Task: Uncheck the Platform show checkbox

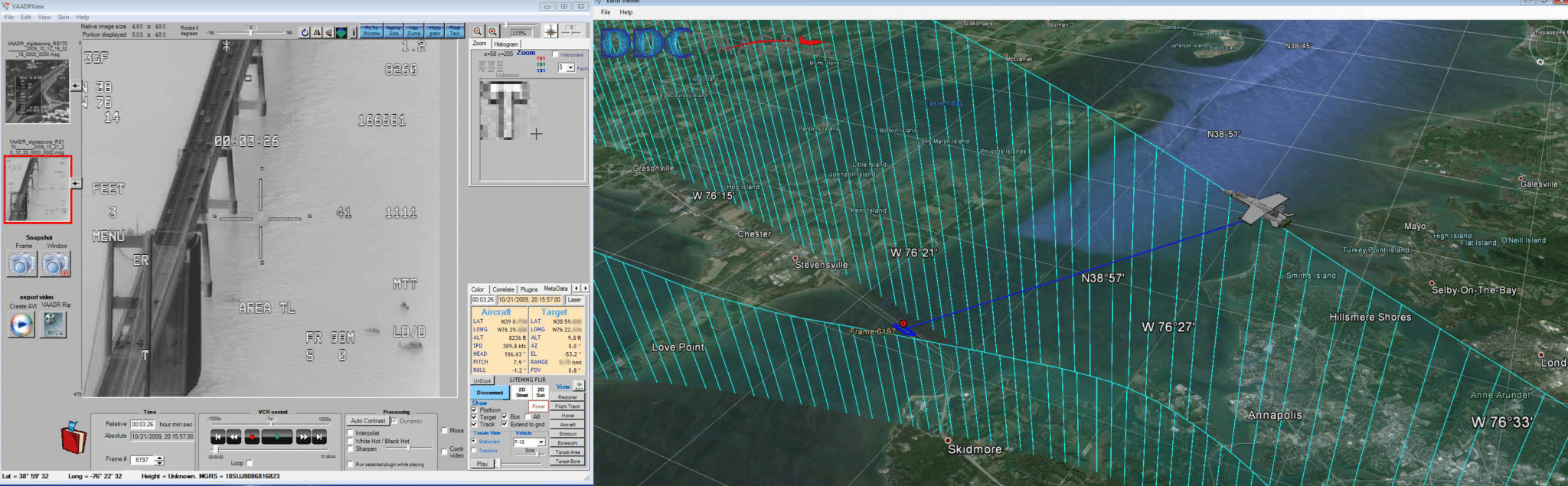Action: (474, 410)
